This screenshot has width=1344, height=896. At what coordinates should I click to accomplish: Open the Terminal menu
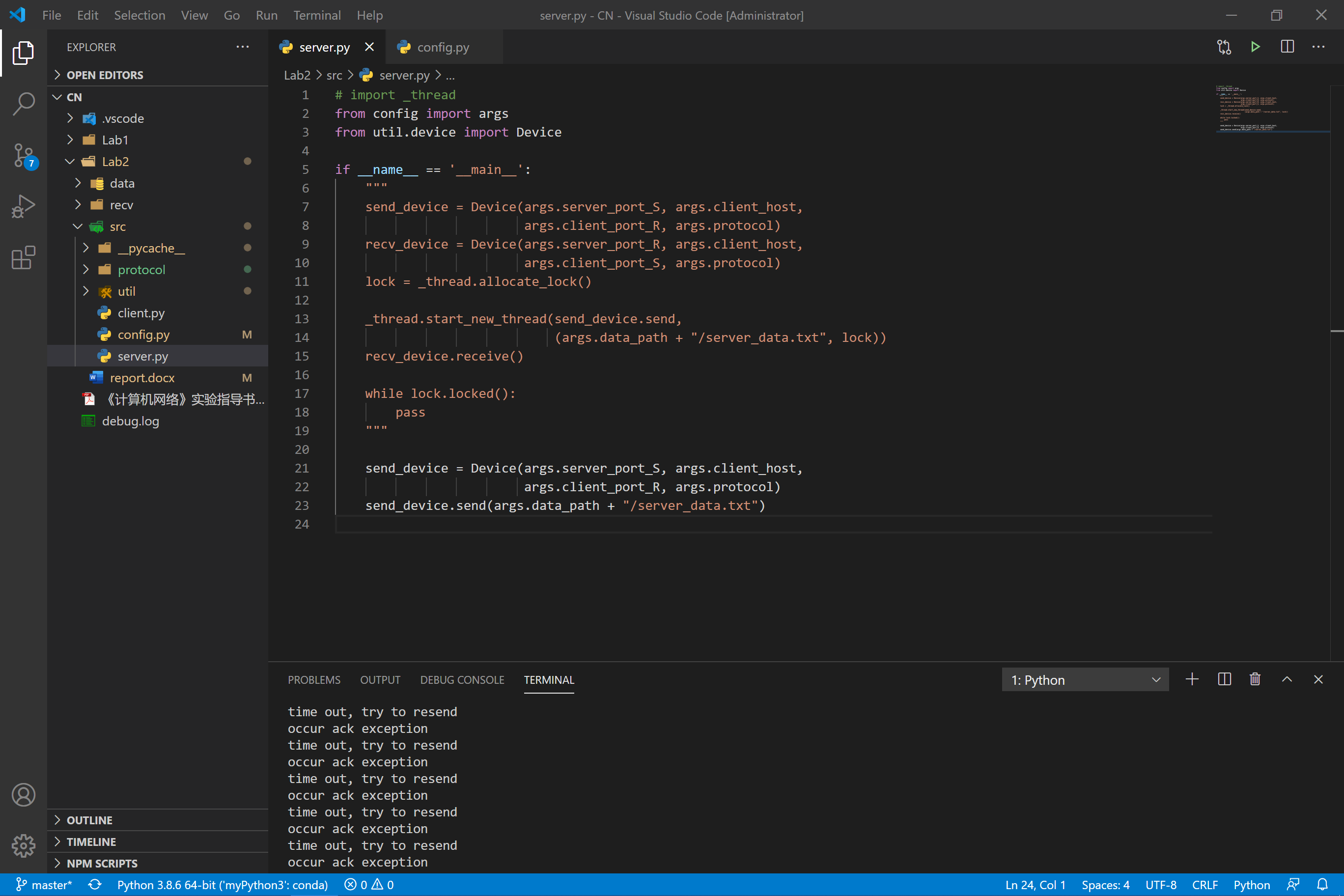(316, 15)
